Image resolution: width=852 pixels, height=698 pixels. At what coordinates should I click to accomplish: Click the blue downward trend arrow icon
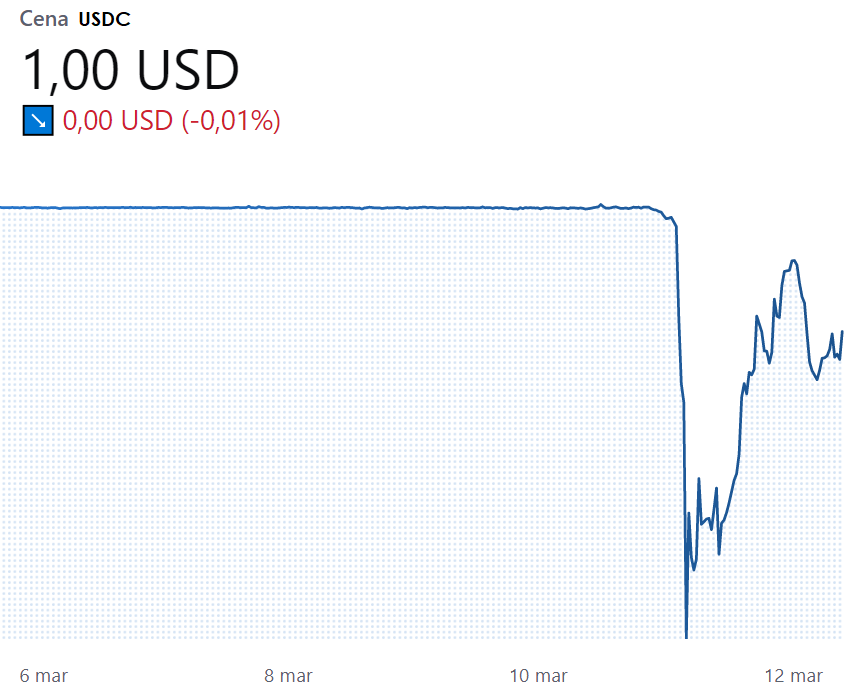click(x=38, y=120)
